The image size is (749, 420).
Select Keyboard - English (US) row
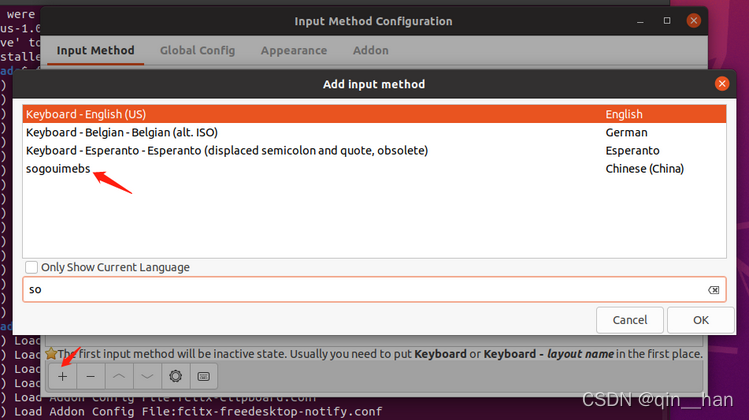point(374,114)
